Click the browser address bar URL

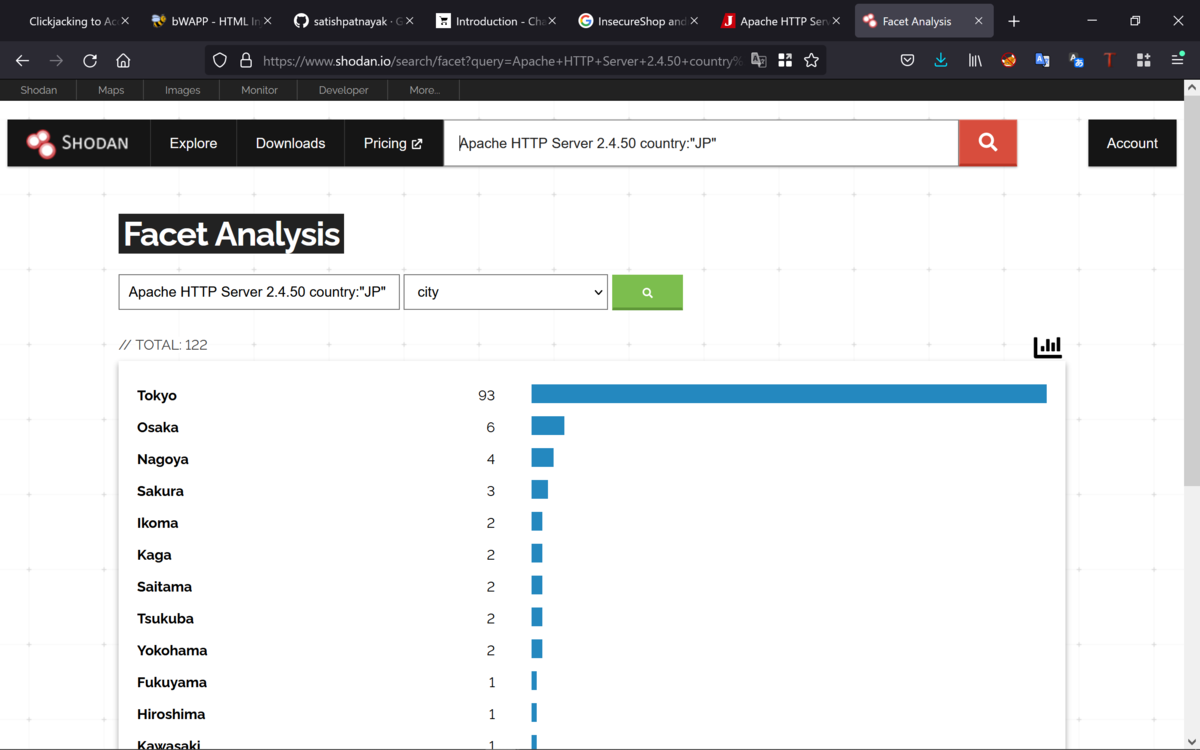click(x=500, y=61)
